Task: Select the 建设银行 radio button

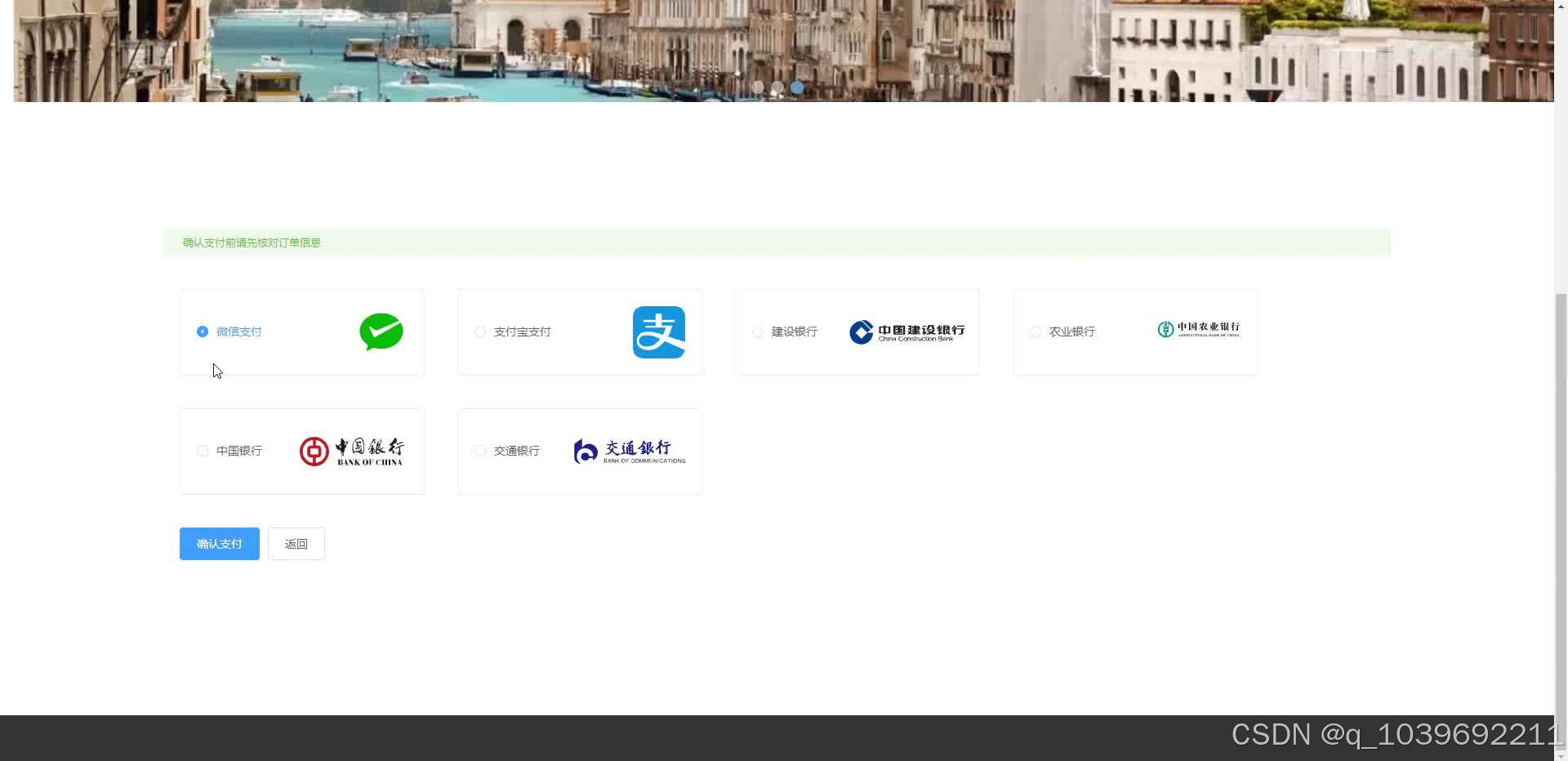Action: click(758, 332)
